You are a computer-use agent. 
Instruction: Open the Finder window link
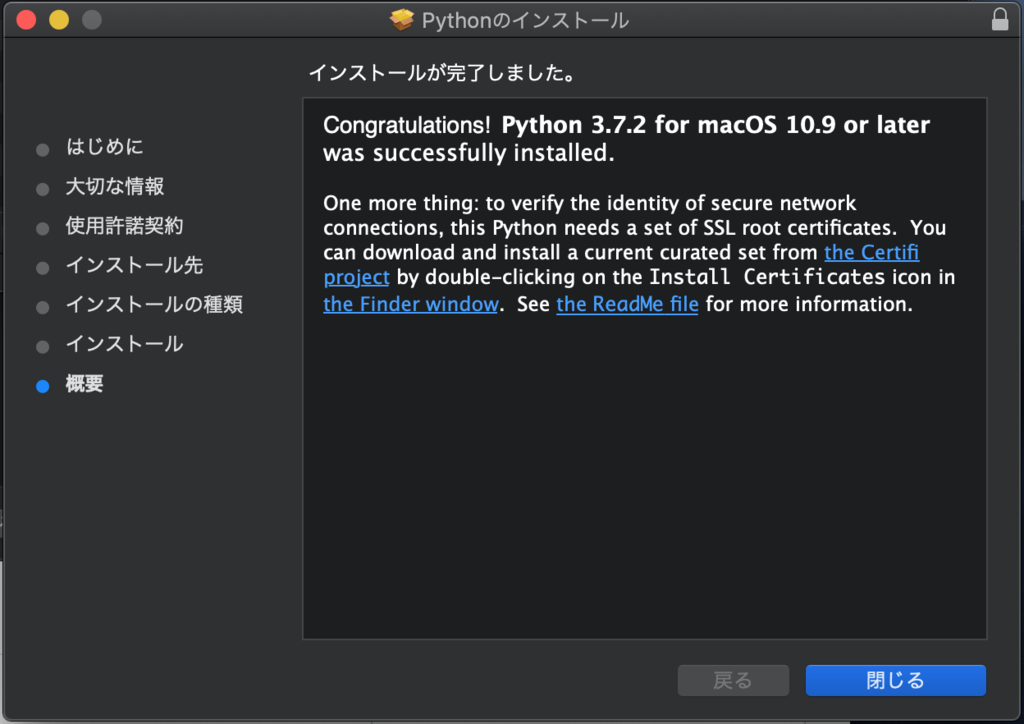point(410,304)
